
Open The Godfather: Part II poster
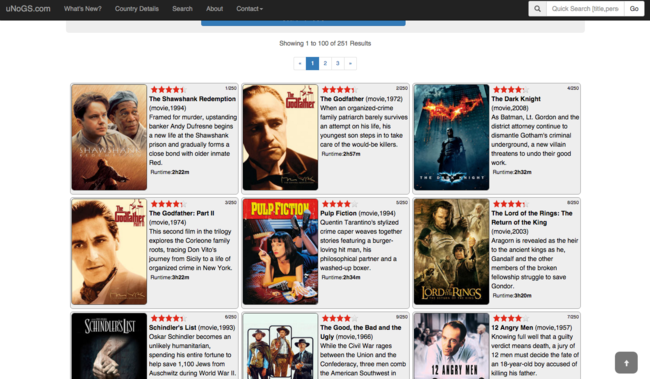[109, 252]
